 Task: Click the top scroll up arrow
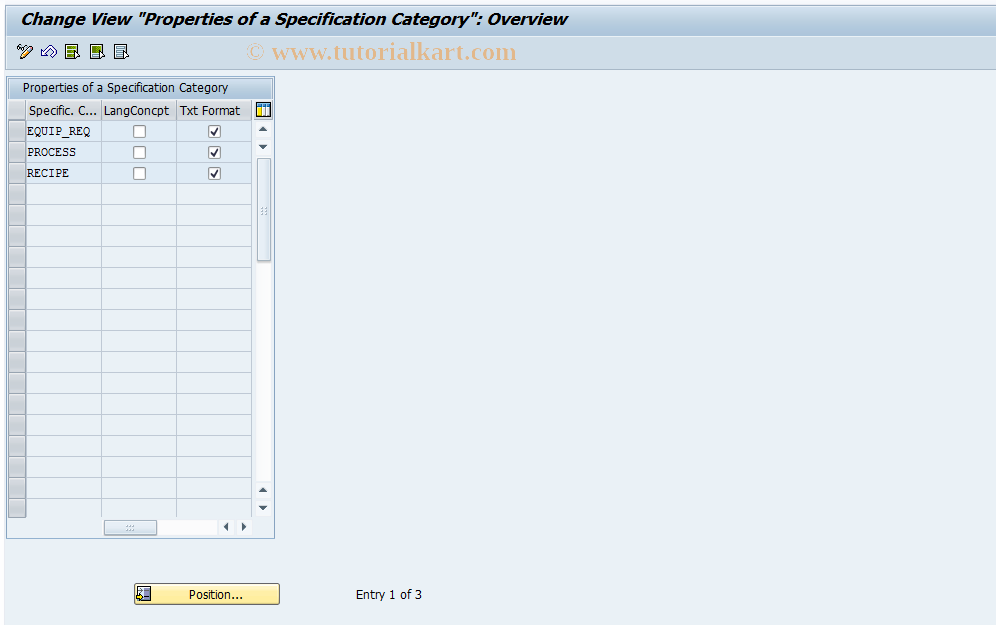point(263,130)
